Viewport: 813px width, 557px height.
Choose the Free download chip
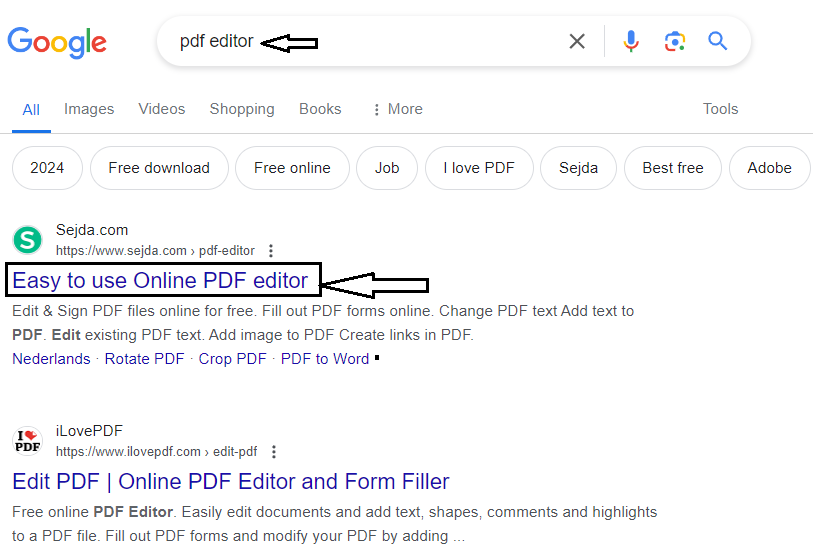159,168
